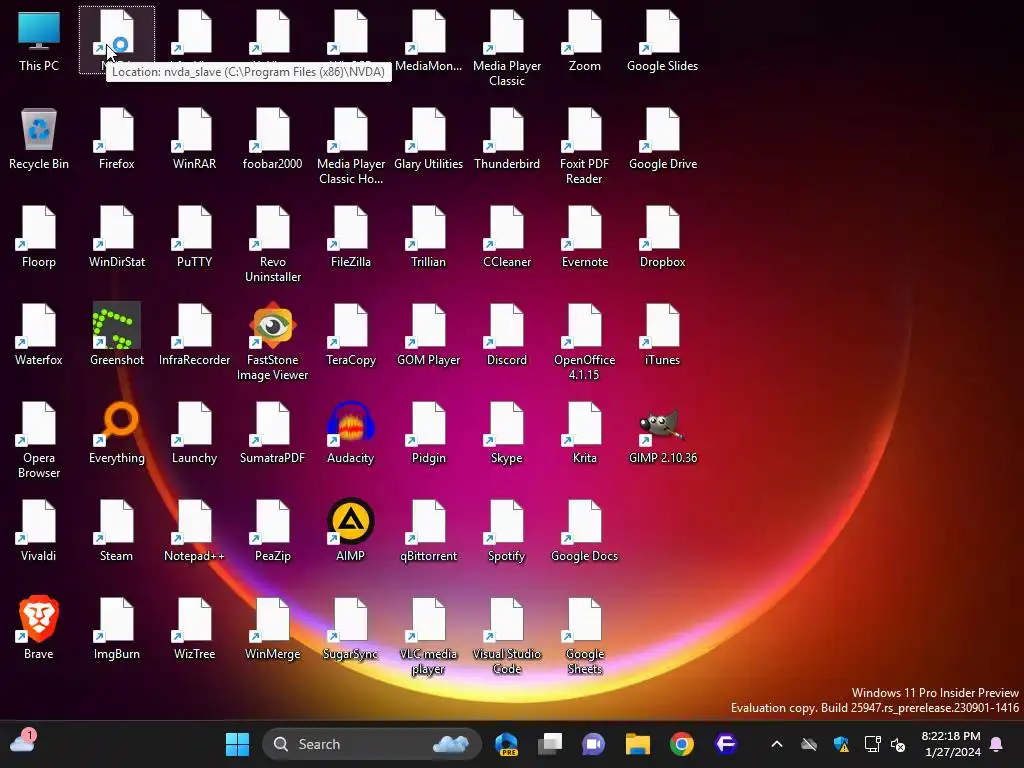Select the TeraCopy shortcut

click(x=350, y=335)
